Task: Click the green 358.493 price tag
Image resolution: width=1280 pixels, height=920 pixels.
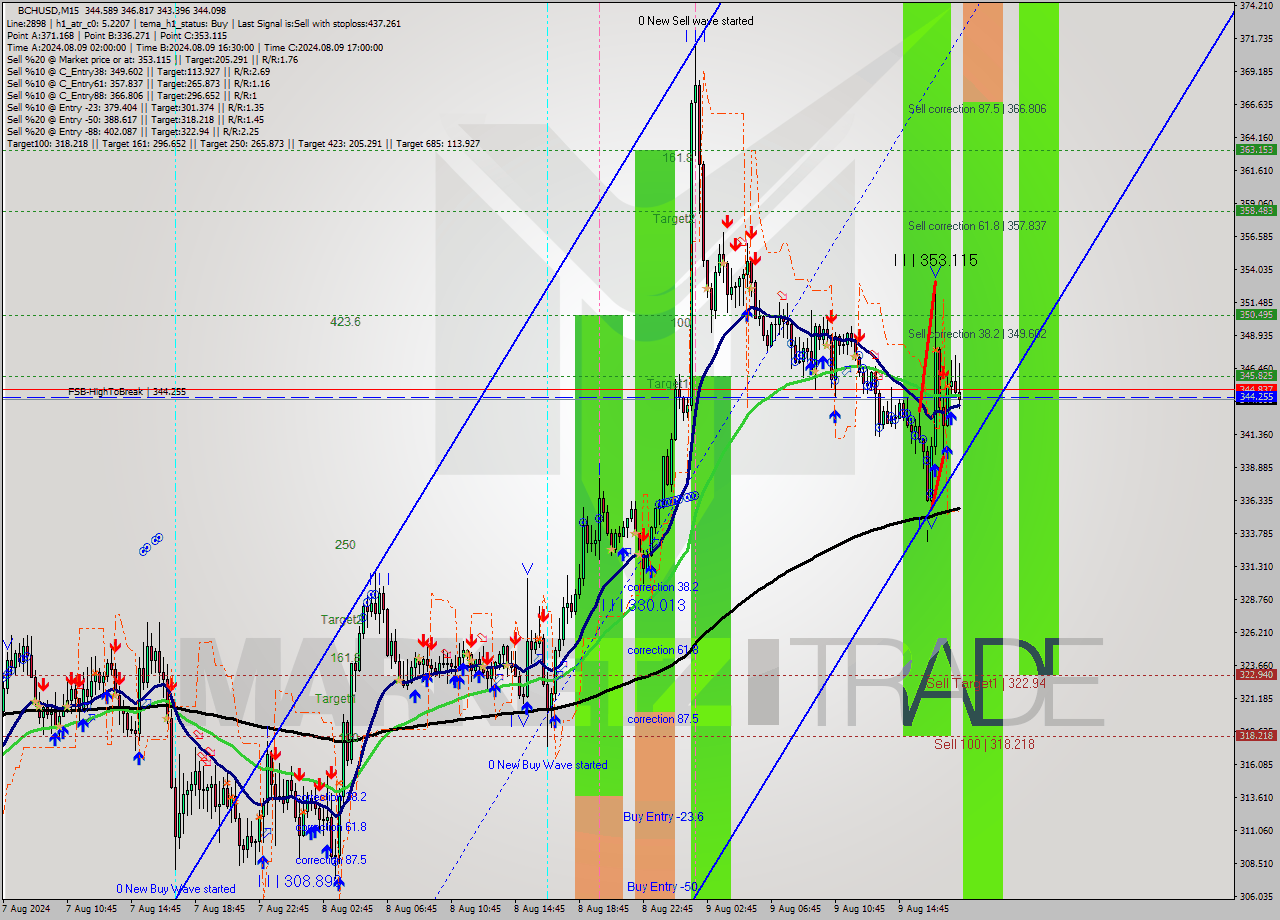Action: [1256, 210]
